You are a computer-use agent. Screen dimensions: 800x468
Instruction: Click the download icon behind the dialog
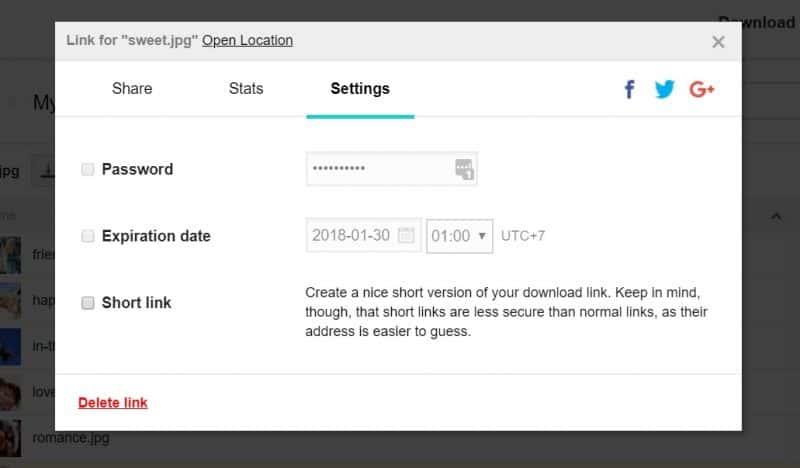coord(46,171)
